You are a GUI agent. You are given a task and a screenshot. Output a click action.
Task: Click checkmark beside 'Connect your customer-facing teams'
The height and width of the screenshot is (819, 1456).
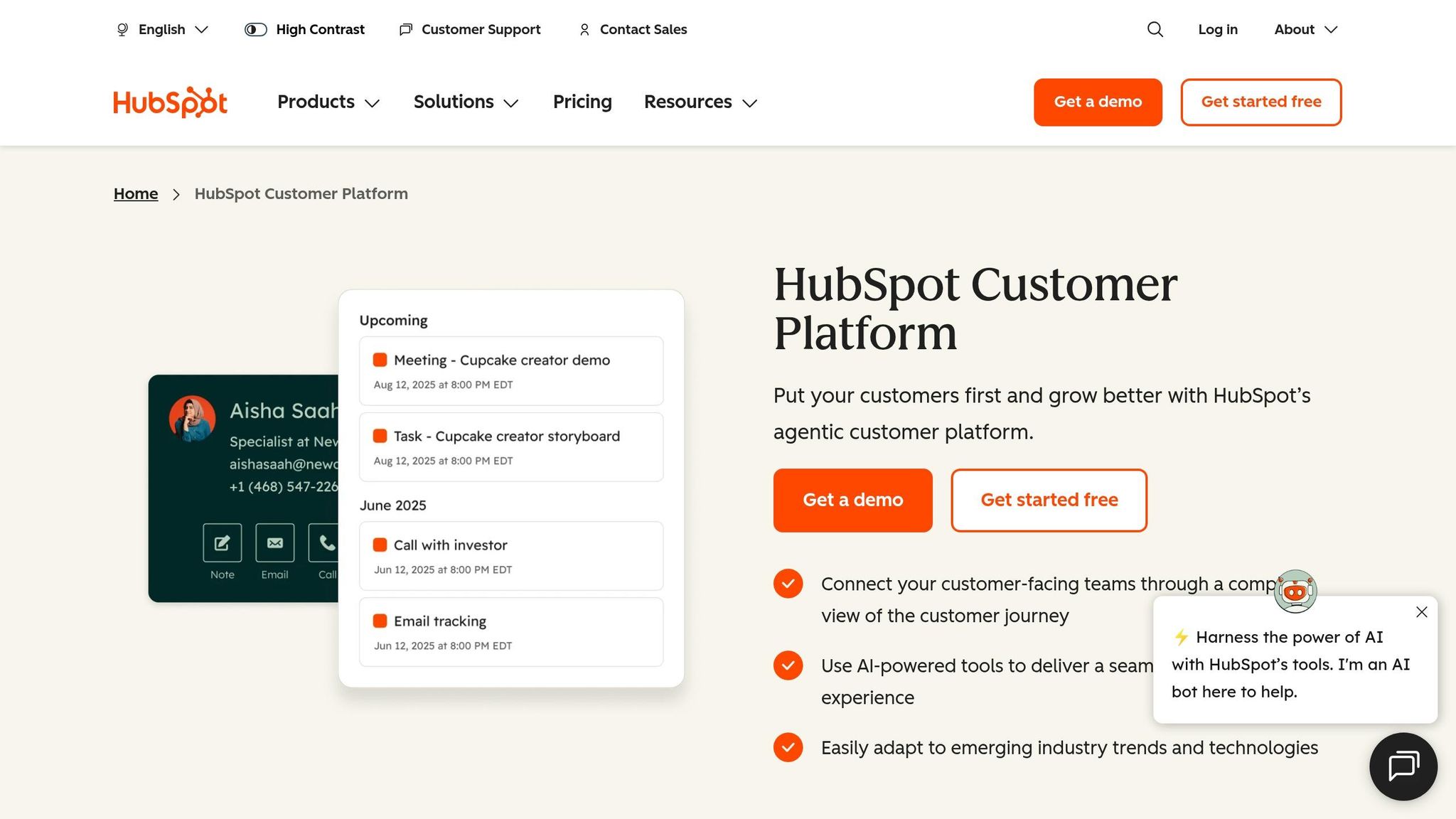(x=788, y=584)
